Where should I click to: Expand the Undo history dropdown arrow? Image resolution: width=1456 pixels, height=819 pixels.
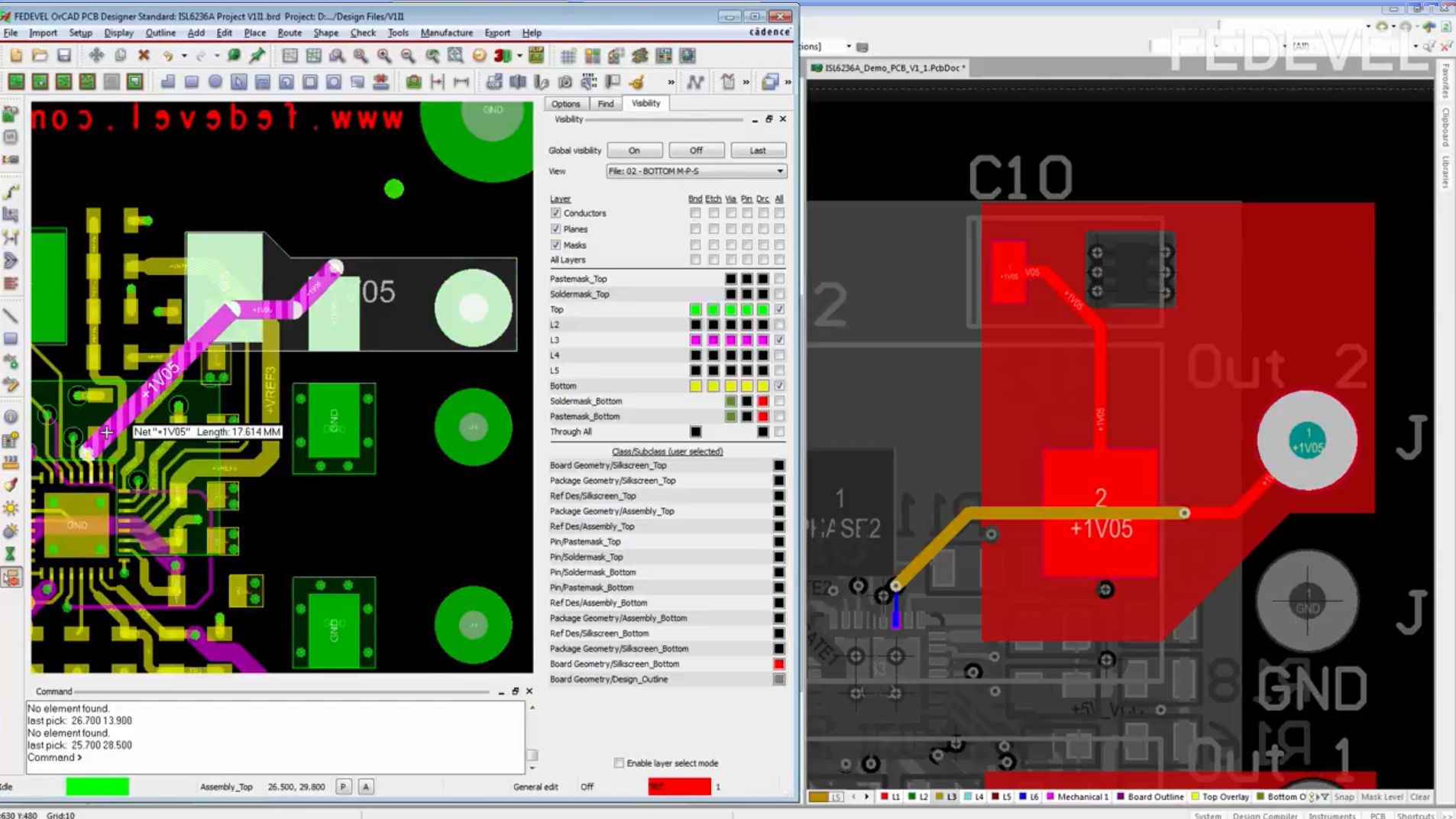tap(184, 56)
